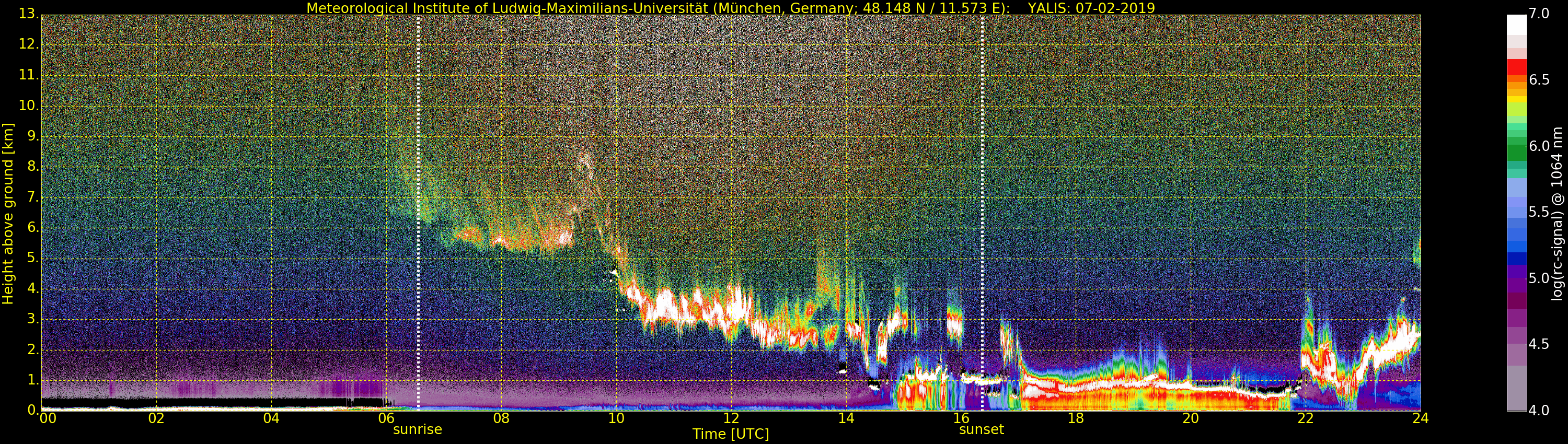Click the time axis tick label 14
Viewport: 1568px width, 444px height.
[846, 418]
